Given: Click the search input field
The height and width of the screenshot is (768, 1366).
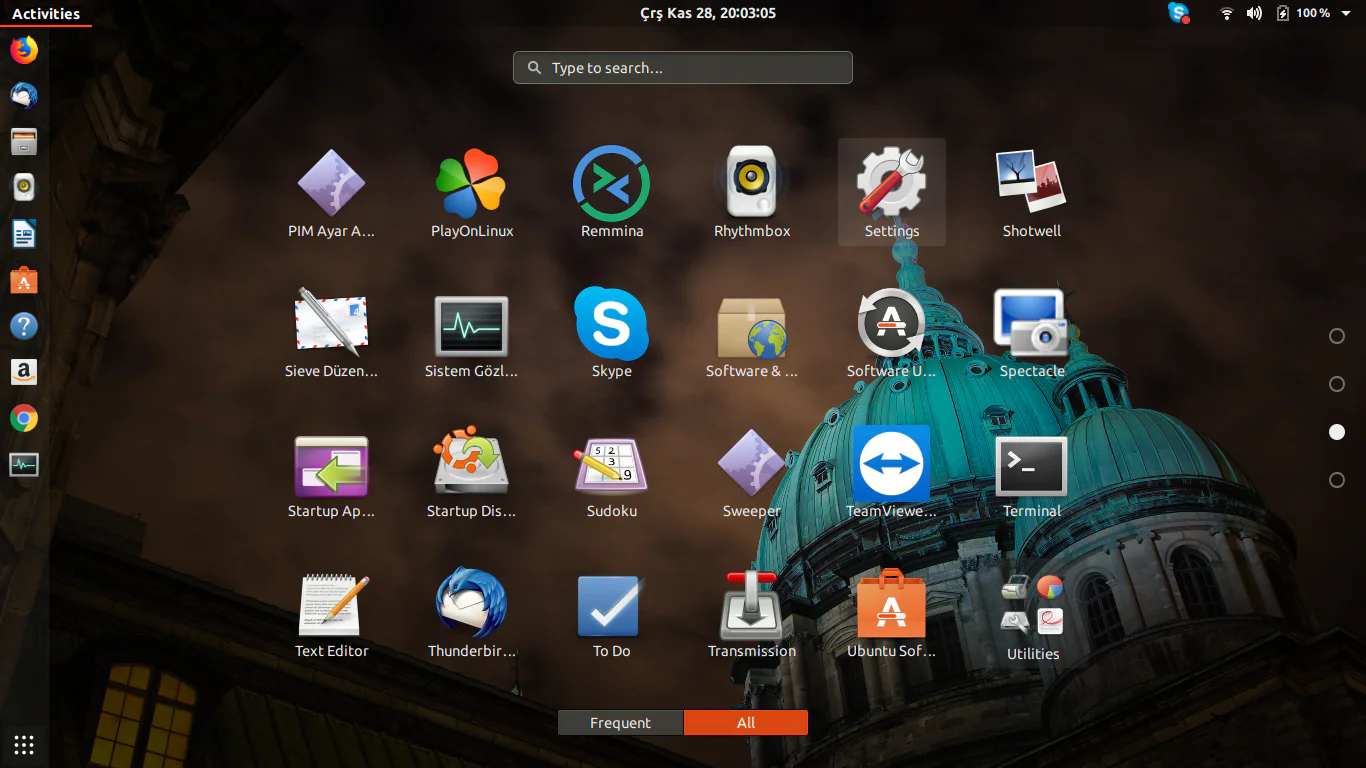Looking at the screenshot, I should (x=682, y=67).
